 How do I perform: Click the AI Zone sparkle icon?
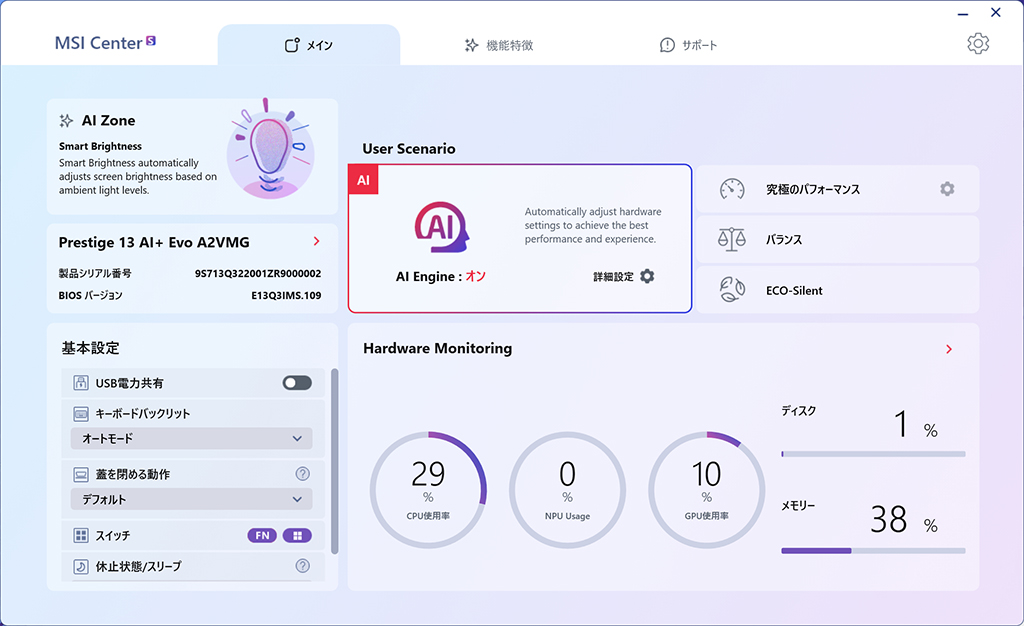(x=66, y=121)
